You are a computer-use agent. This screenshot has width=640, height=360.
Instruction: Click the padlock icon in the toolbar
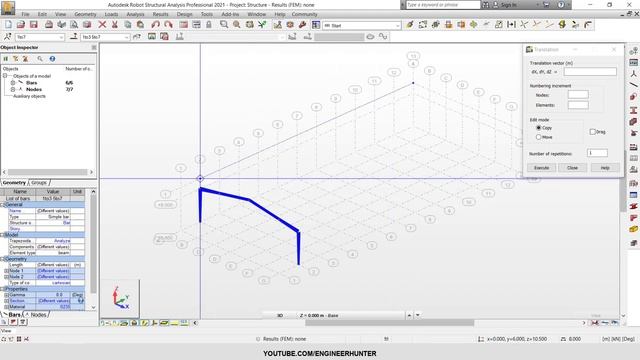click(x=209, y=25)
